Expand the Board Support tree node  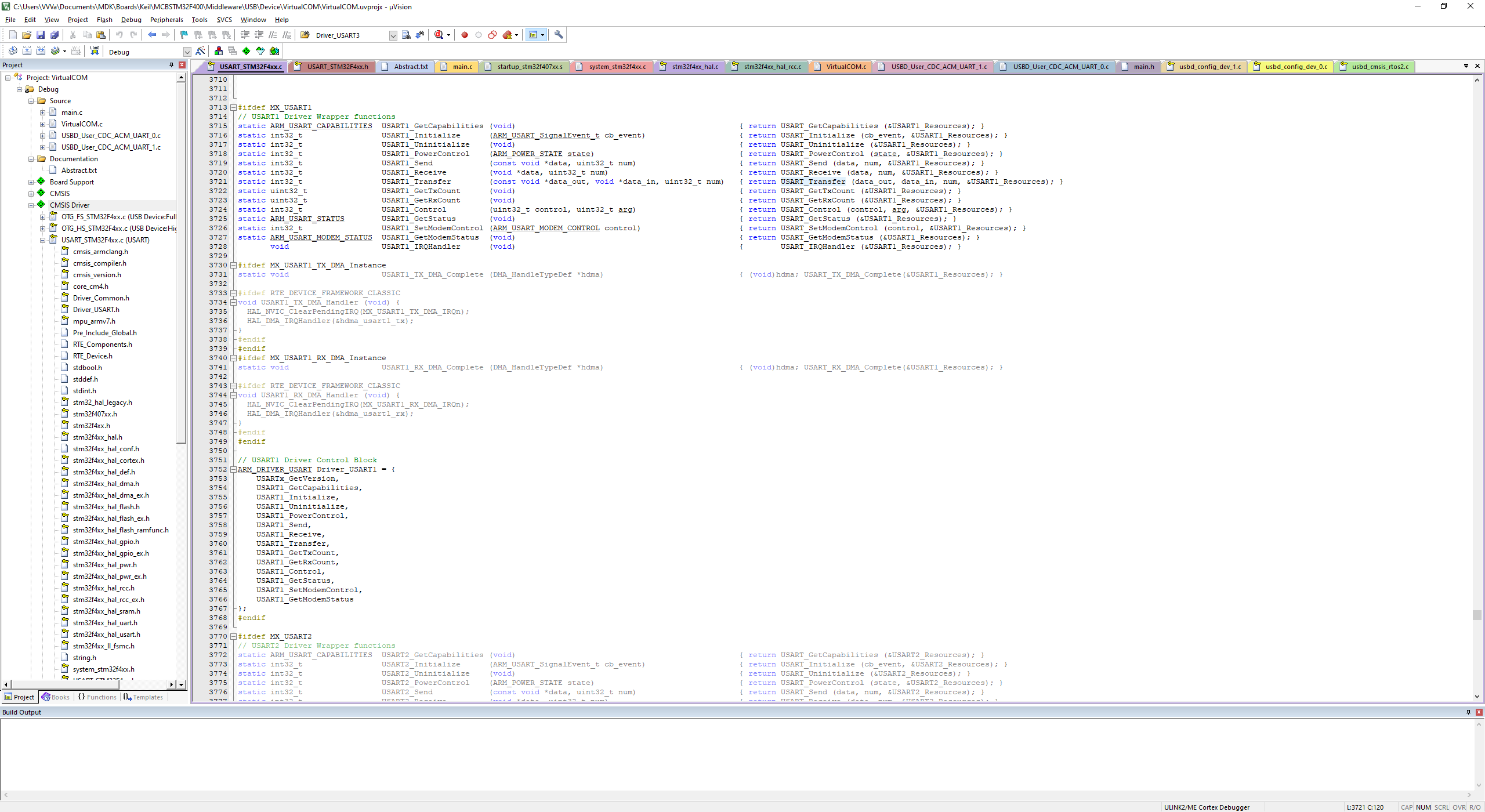(31, 182)
